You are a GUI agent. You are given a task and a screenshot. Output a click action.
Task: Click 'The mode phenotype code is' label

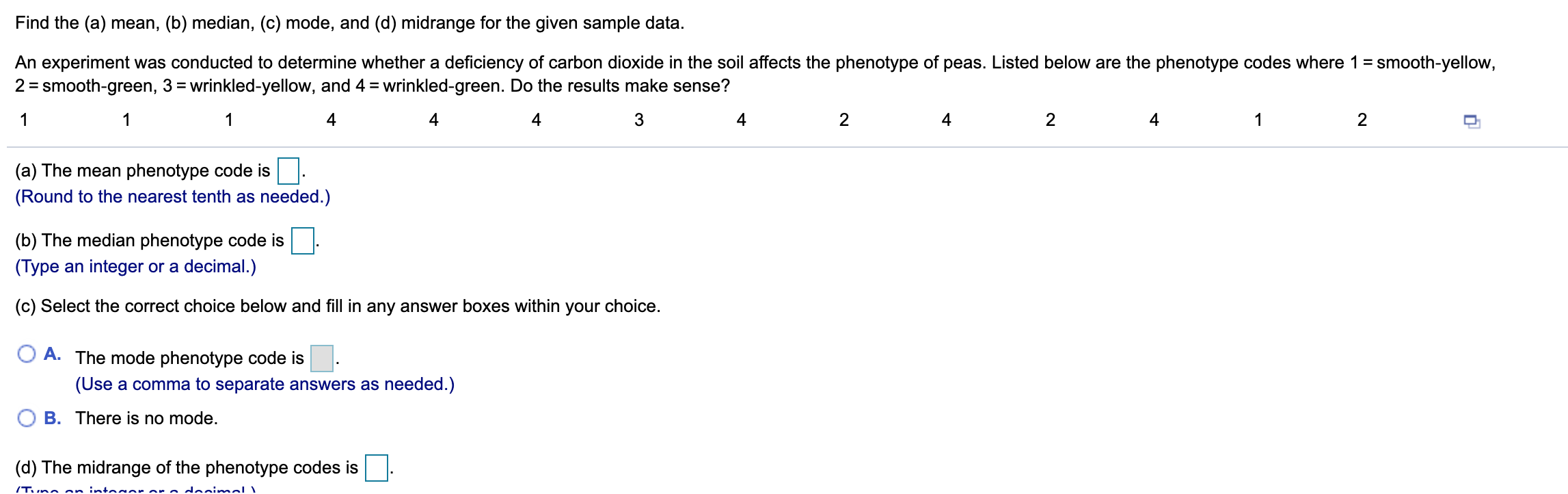click(189, 359)
